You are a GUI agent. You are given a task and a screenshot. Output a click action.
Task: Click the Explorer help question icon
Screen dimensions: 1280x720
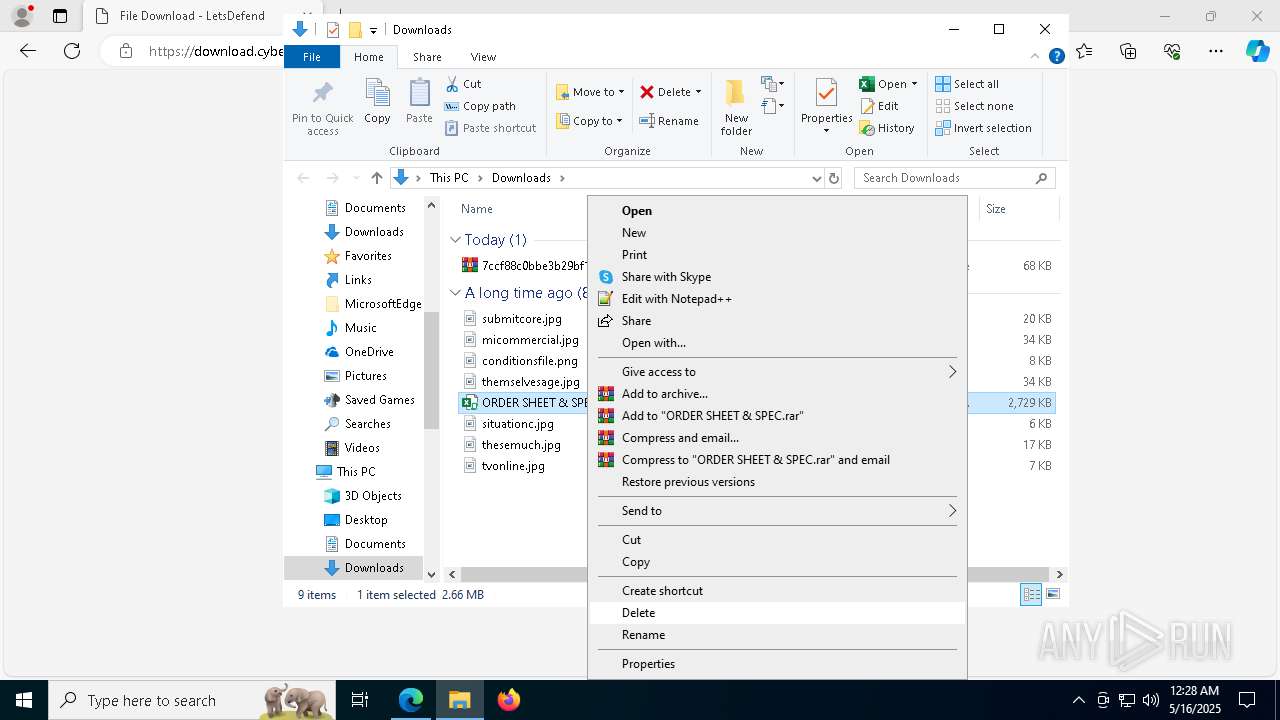point(1056,57)
